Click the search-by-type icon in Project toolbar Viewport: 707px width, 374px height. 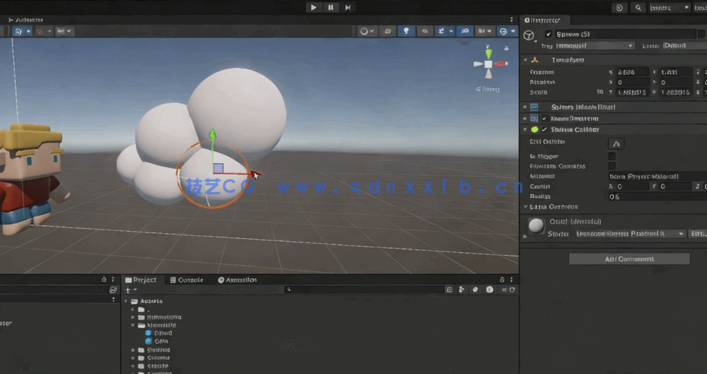[462, 290]
